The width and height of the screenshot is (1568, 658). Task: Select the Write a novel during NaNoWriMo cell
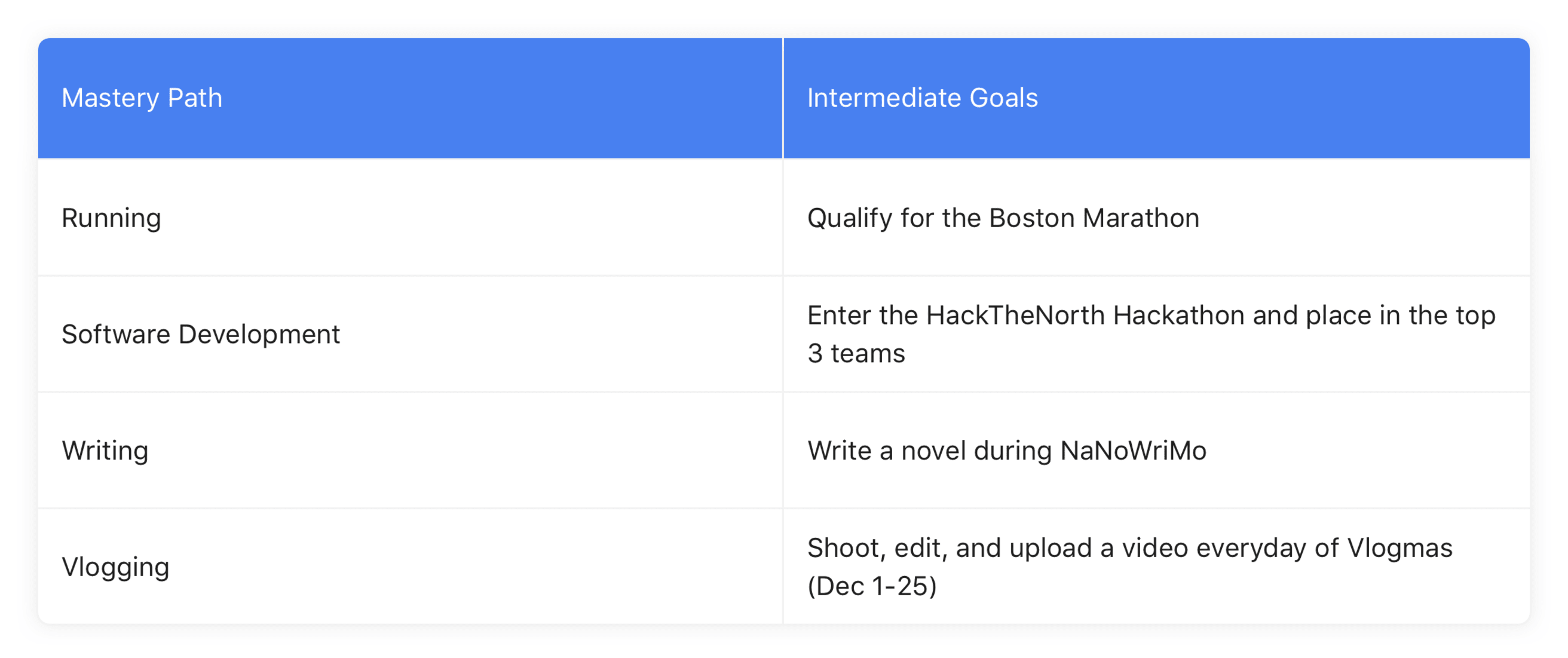click(1156, 451)
